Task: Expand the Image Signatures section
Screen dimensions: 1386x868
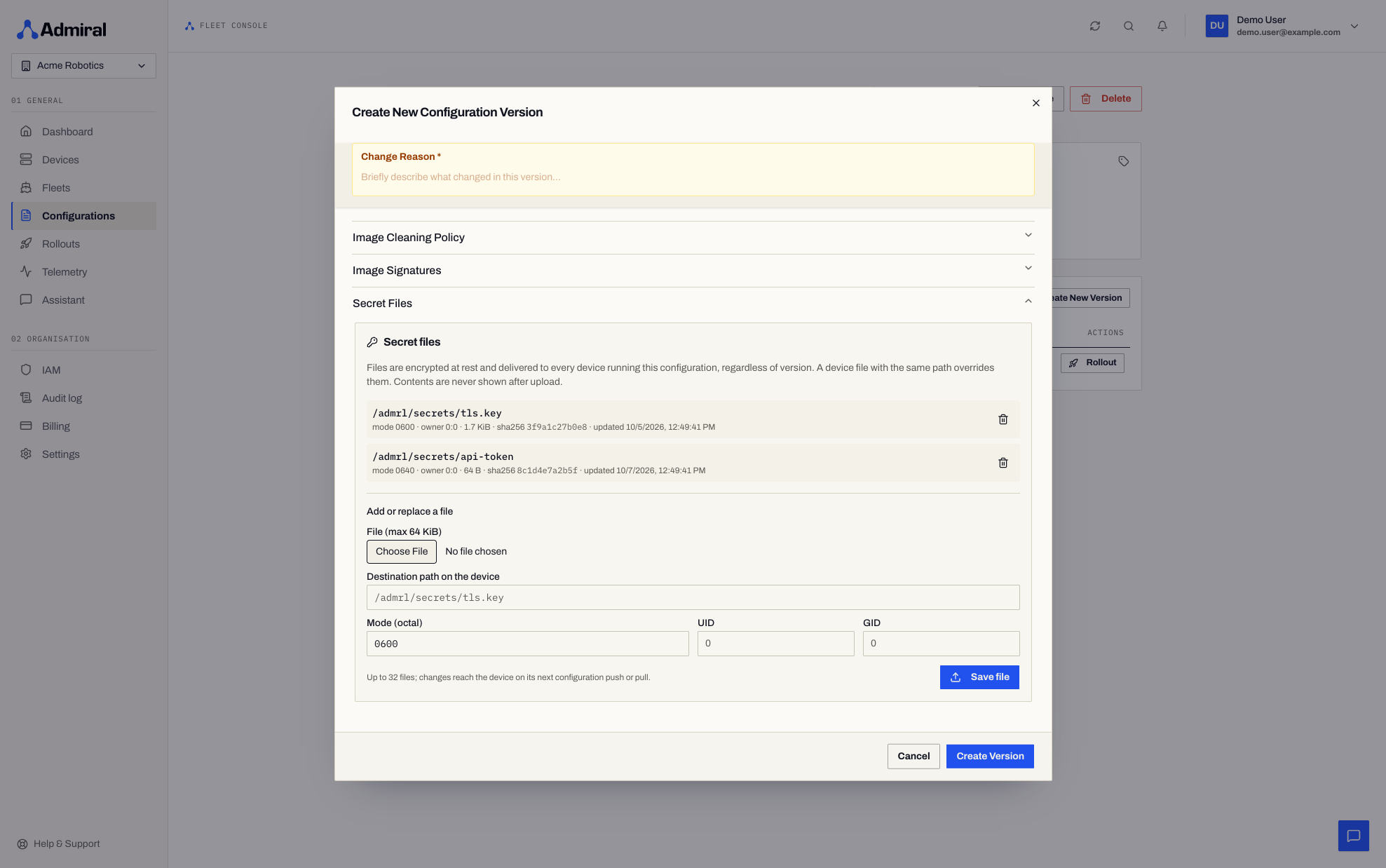Action: (x=693, y=271)
